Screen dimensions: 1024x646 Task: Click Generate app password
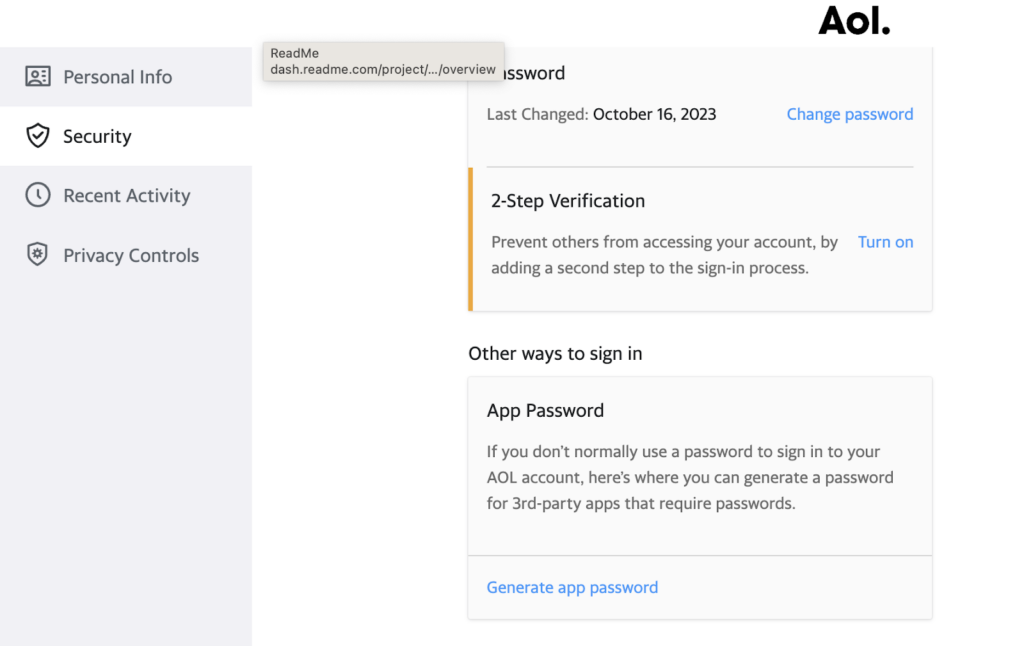pos(572,587)
